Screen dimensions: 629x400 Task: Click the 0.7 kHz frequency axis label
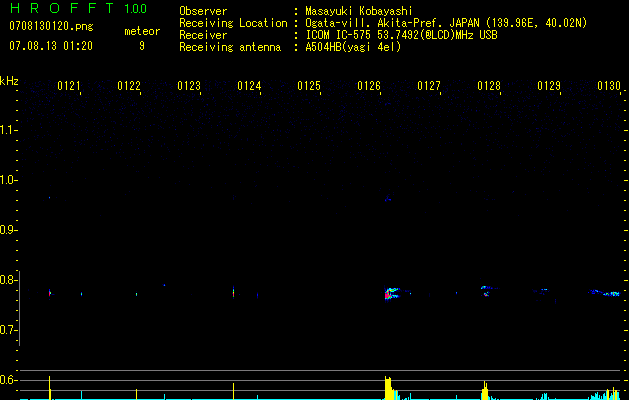pos(8,330)
